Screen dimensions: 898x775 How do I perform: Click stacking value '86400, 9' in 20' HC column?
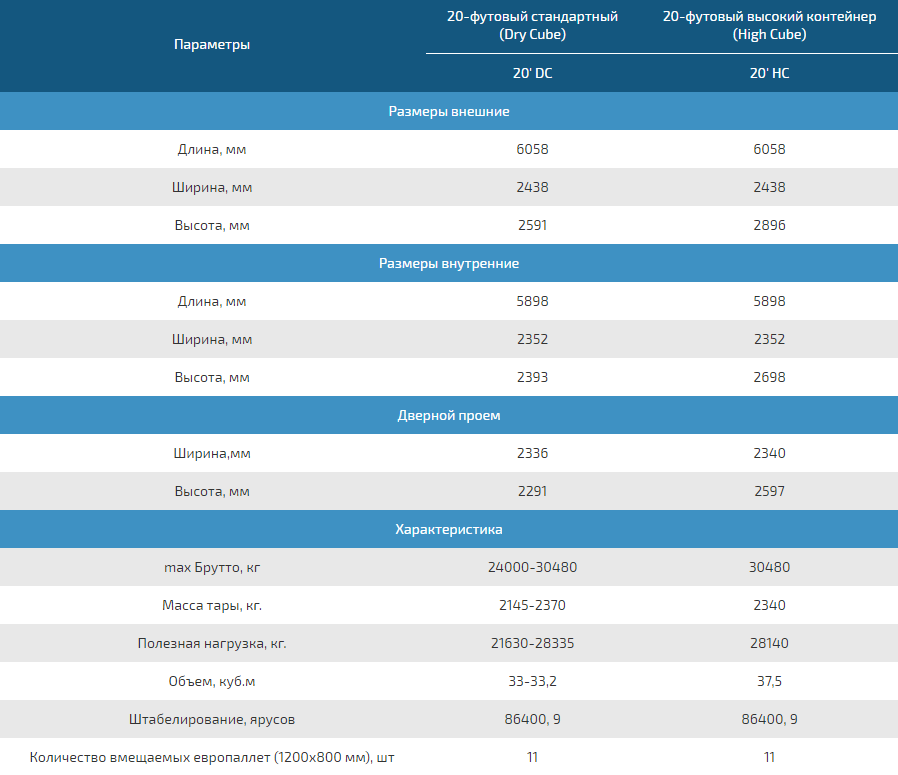click(x=769, y=719)
